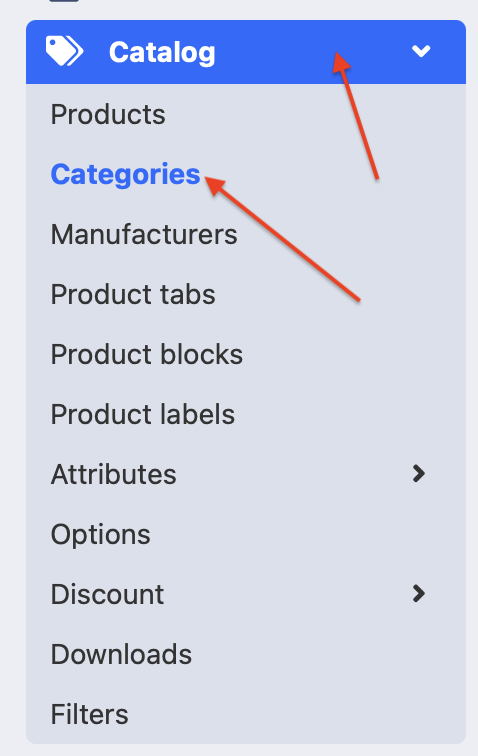Click the Catalog price-tag icon
This screenshot has width=478, height=756.
point(64,52)
